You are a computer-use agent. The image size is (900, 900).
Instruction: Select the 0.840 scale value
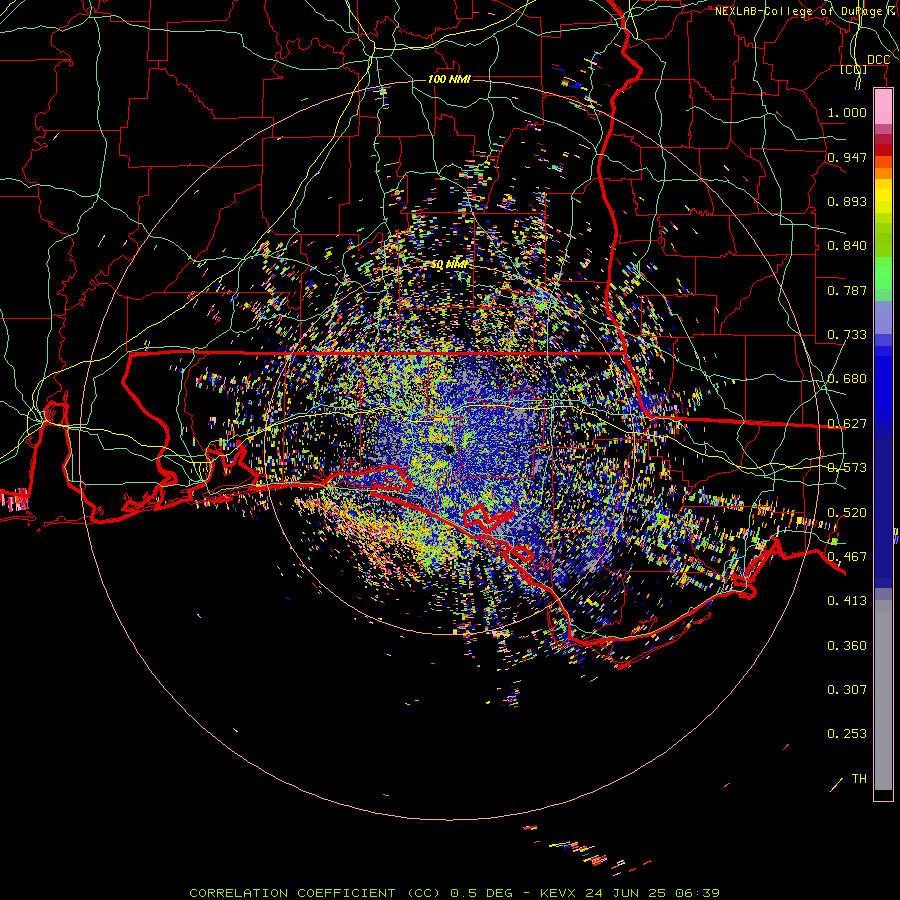(847, 246)
